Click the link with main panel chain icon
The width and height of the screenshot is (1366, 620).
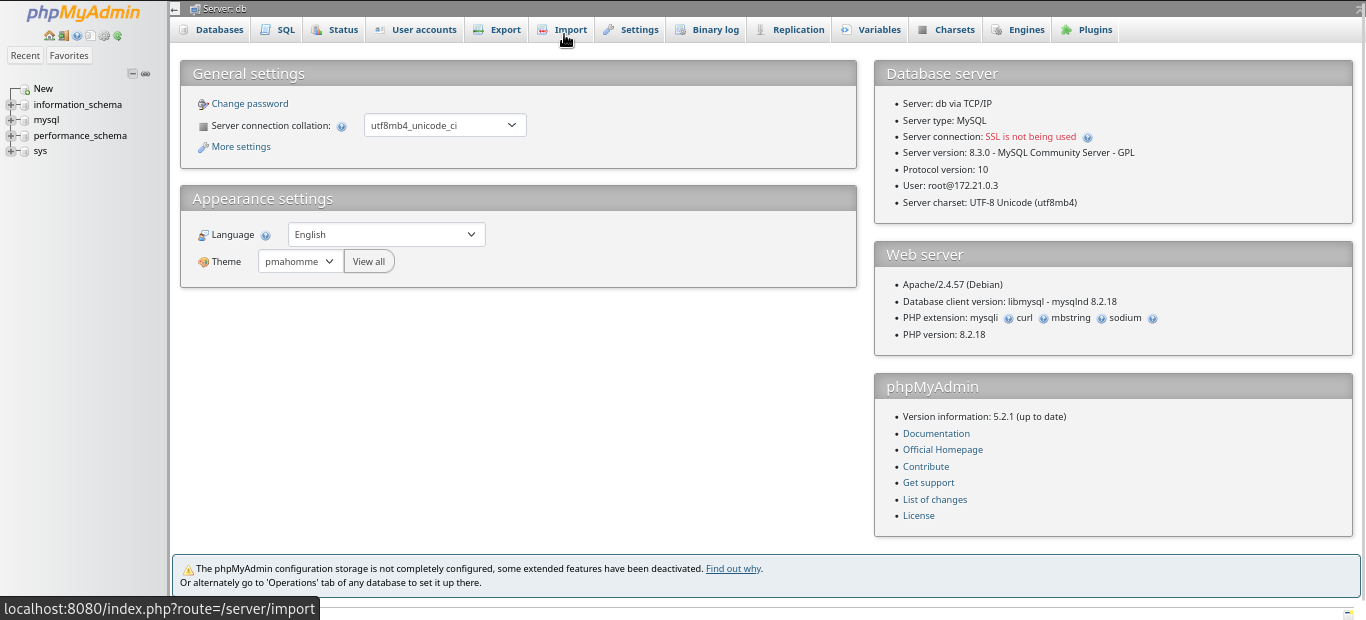(145, 74)
